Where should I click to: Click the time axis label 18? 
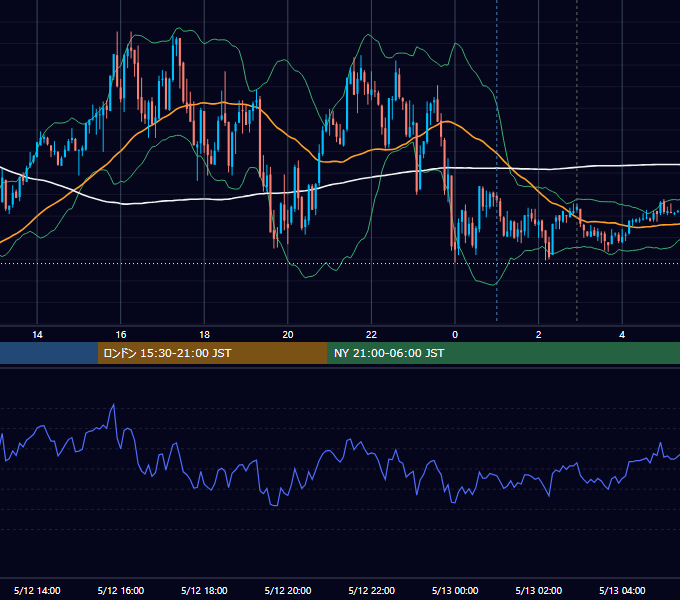coord(204,335)
